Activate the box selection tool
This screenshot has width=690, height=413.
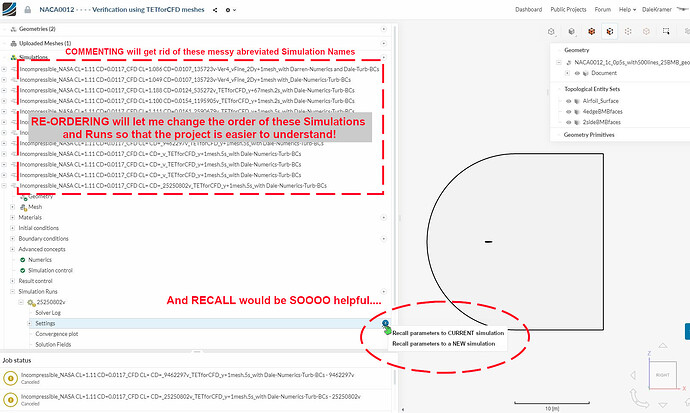pos(666,31)
